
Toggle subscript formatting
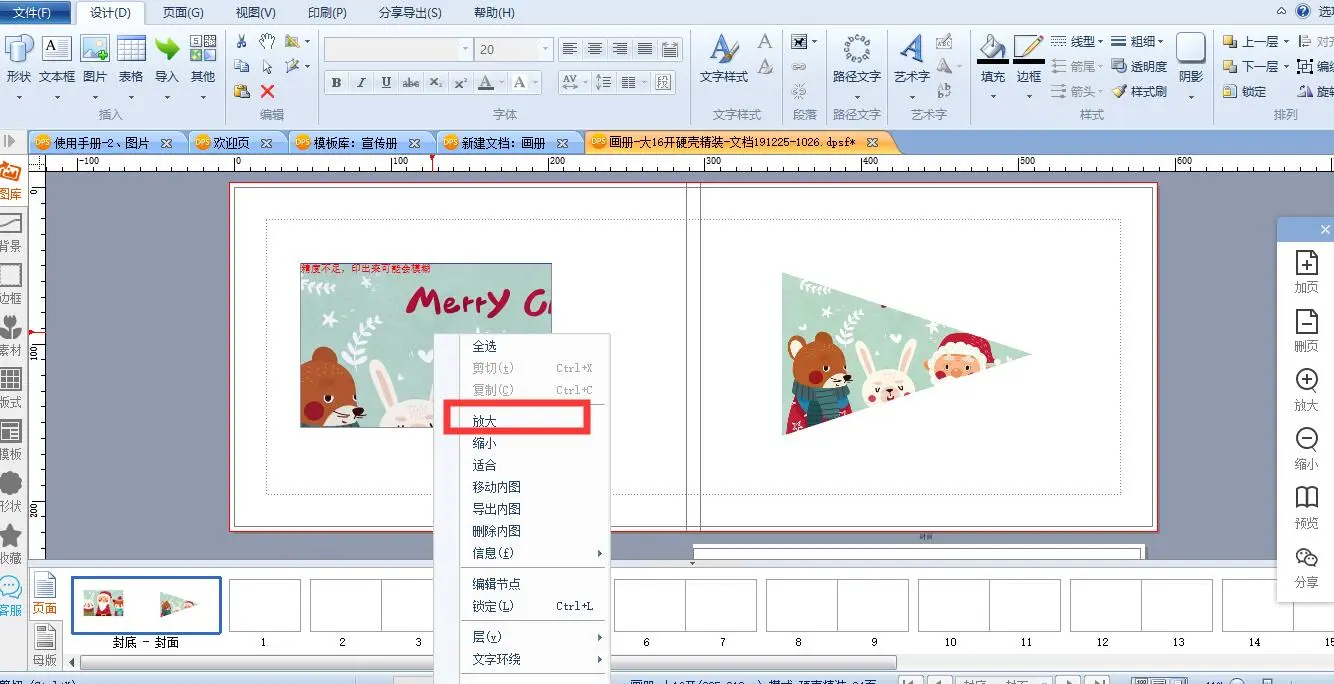436,83
